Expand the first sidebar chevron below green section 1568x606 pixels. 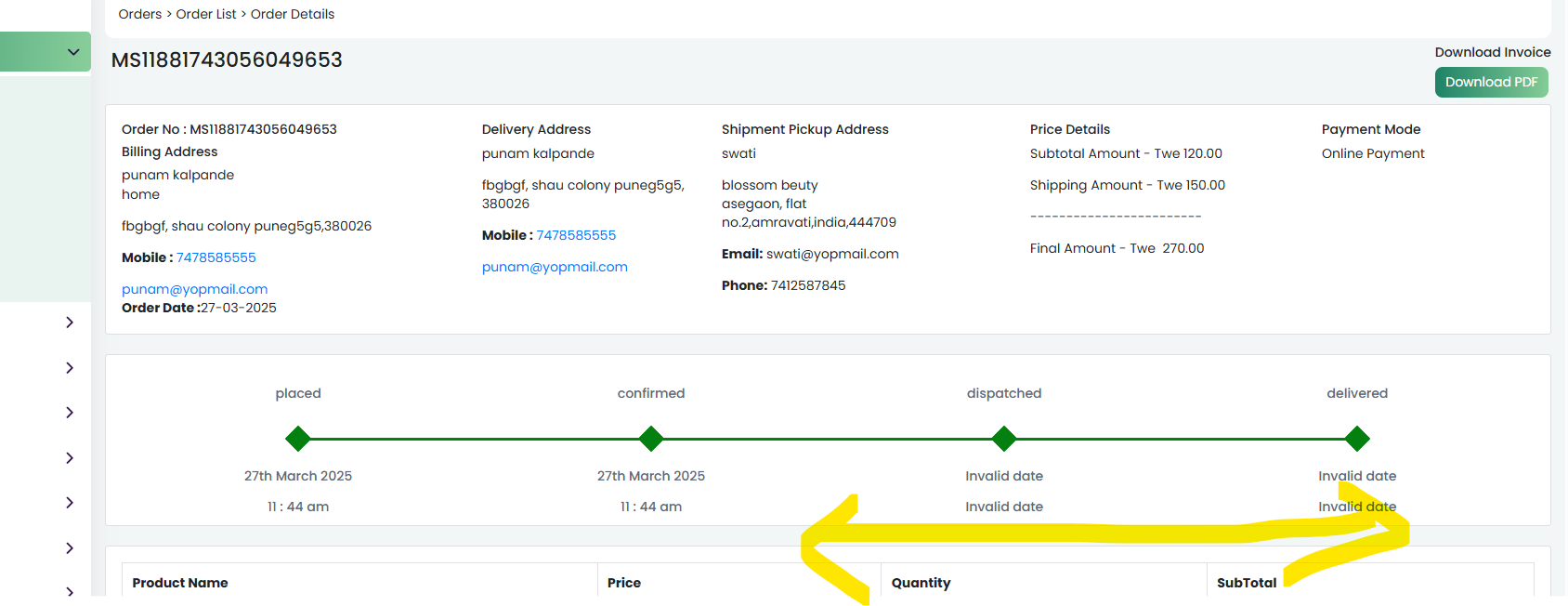point(70,323)
